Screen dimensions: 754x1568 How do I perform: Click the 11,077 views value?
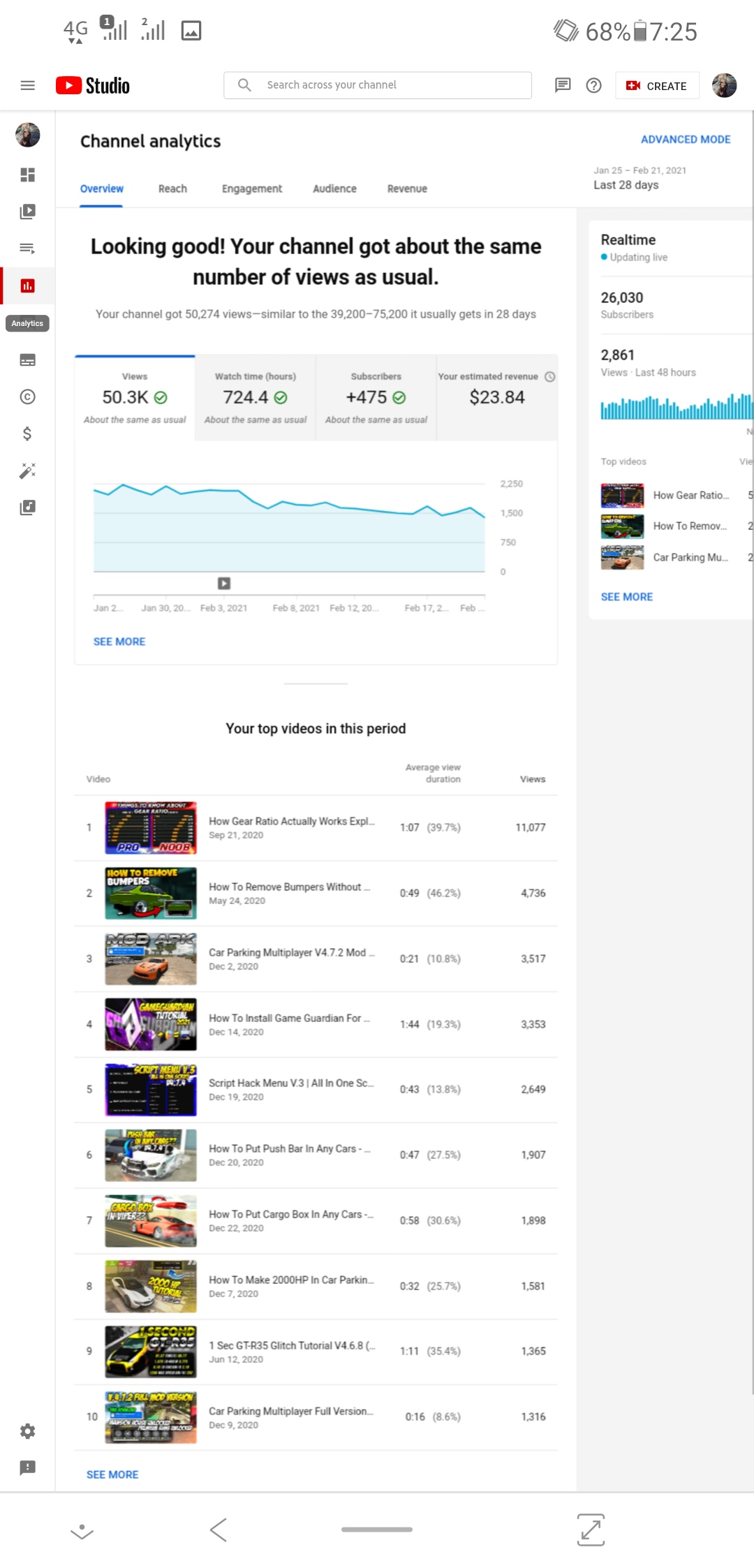(531, 827)
